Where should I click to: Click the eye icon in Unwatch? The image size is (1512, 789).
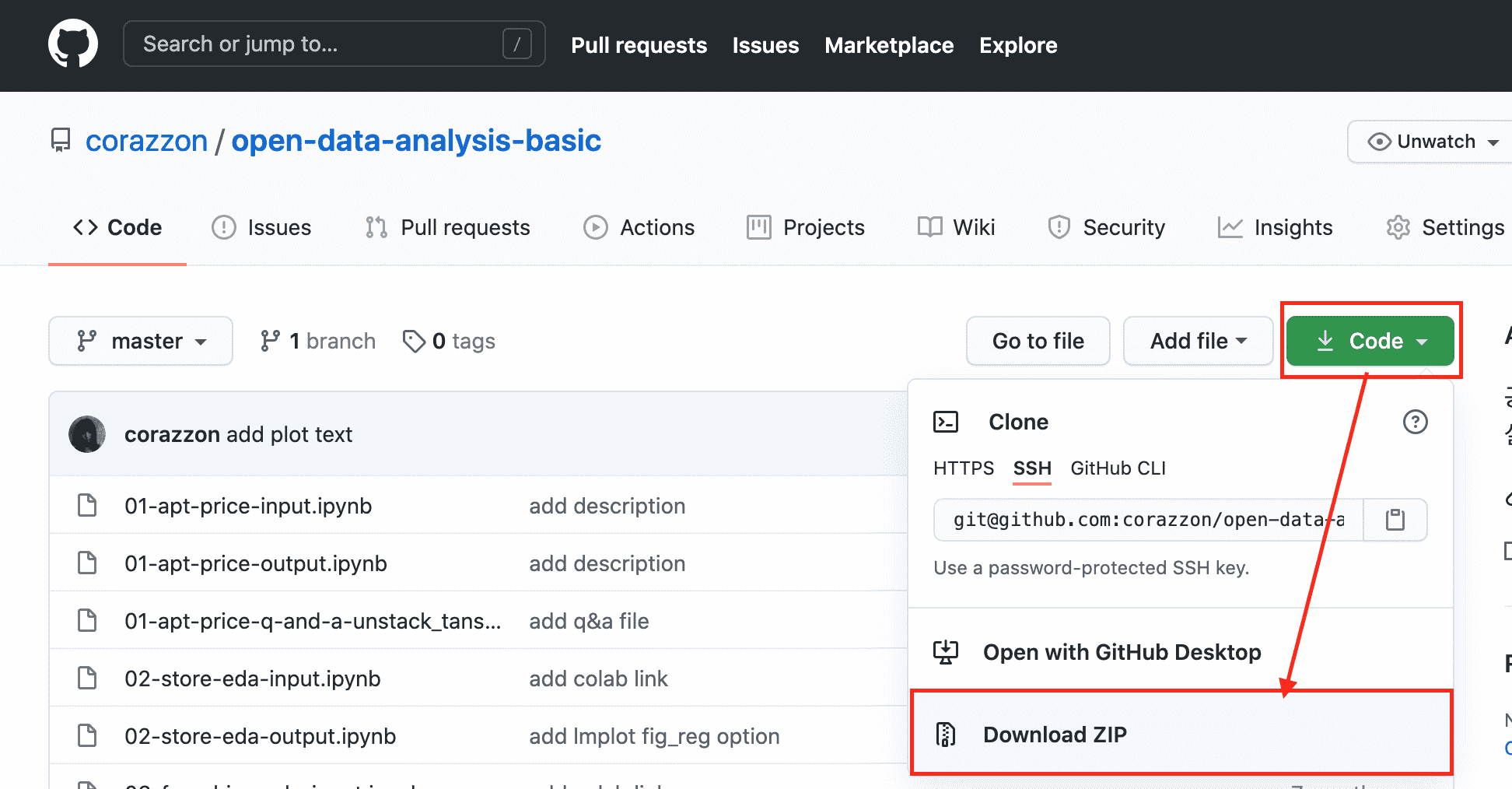click(1379, 142)
